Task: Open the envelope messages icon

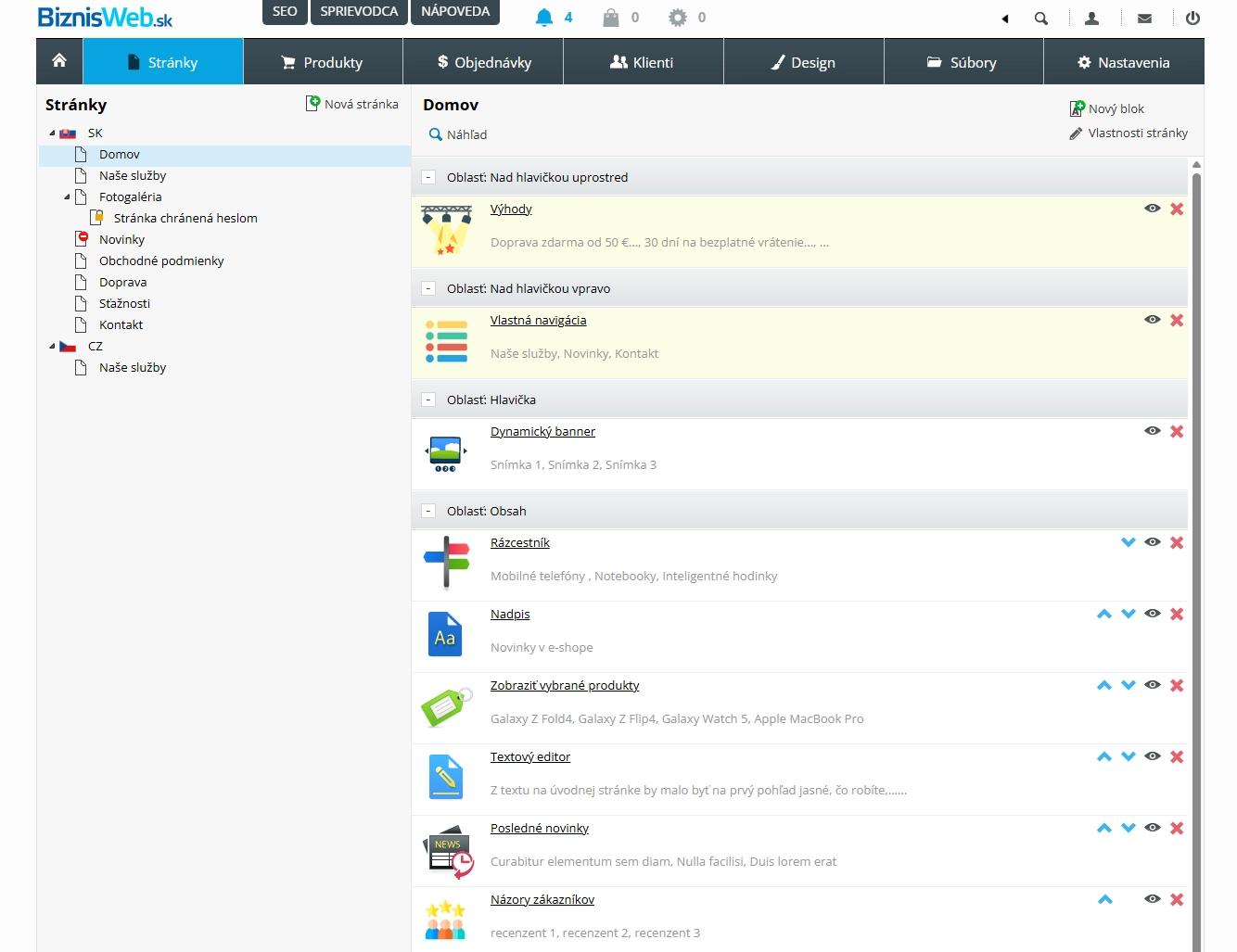Action: [x=1144, y=19]
